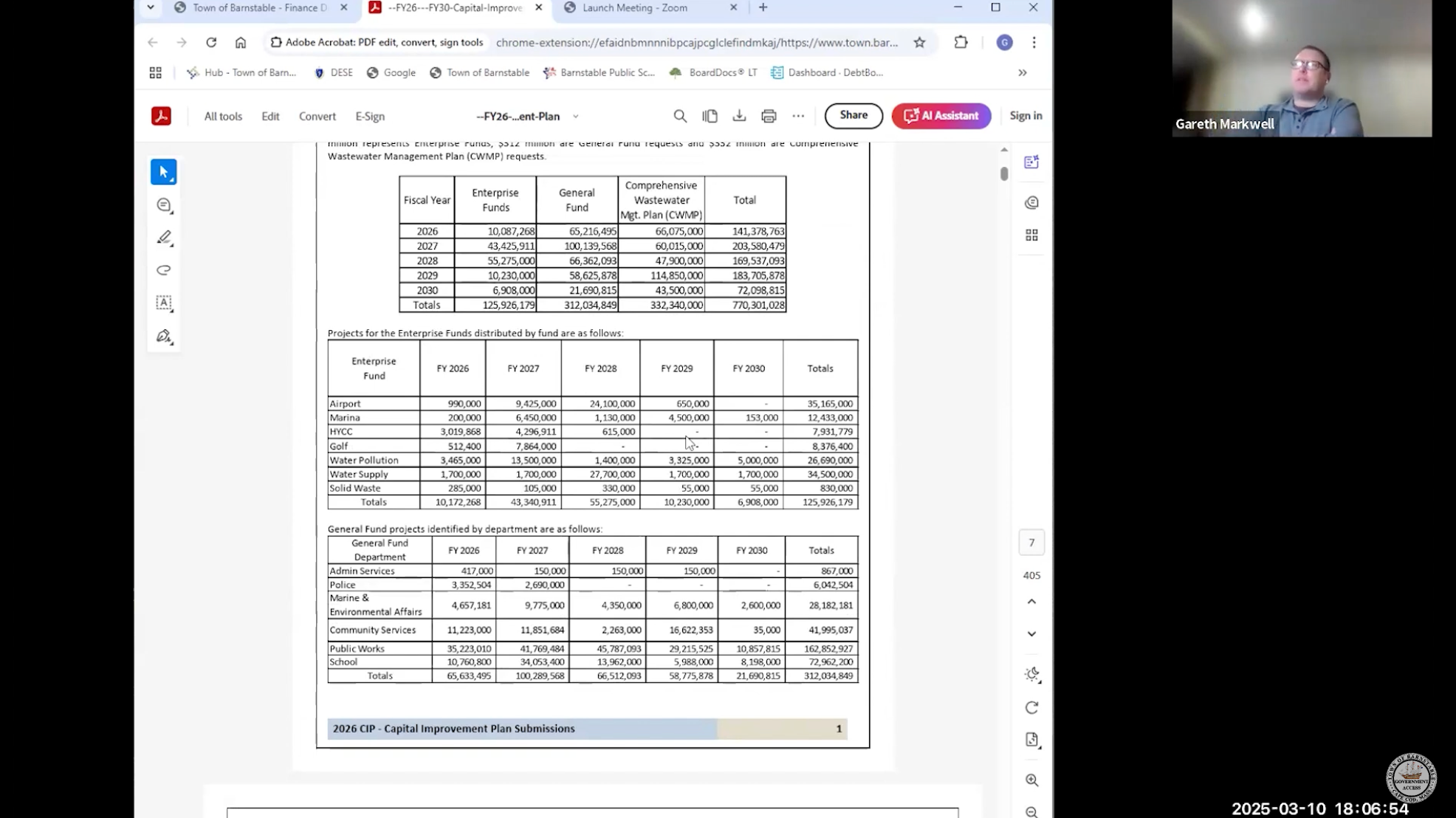Open the fill and sign tool
Image resolution: width=1456 pixels, height=818 pixels.
coord(164,337)
